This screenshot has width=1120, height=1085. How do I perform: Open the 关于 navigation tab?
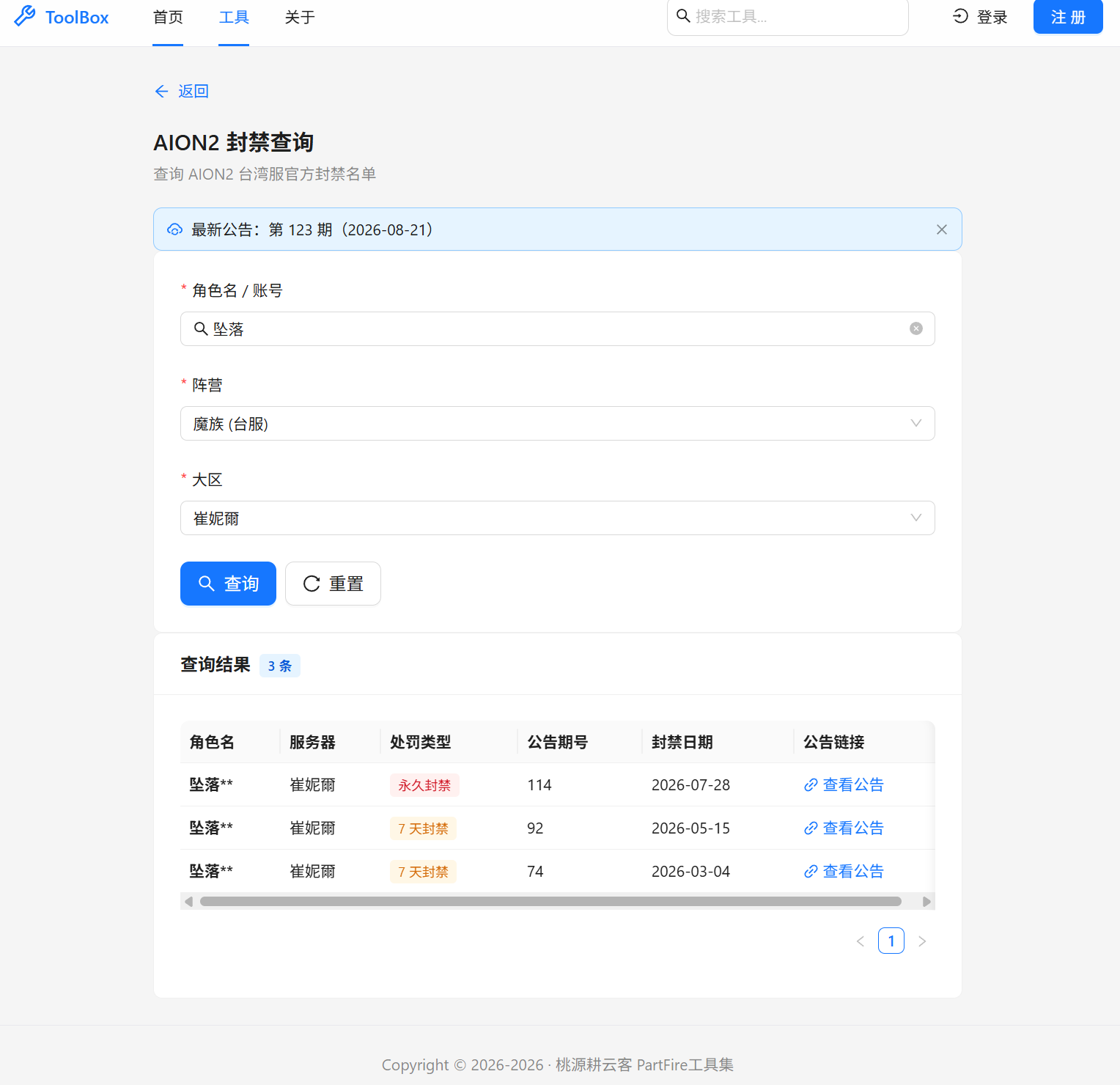pos(300,18)
